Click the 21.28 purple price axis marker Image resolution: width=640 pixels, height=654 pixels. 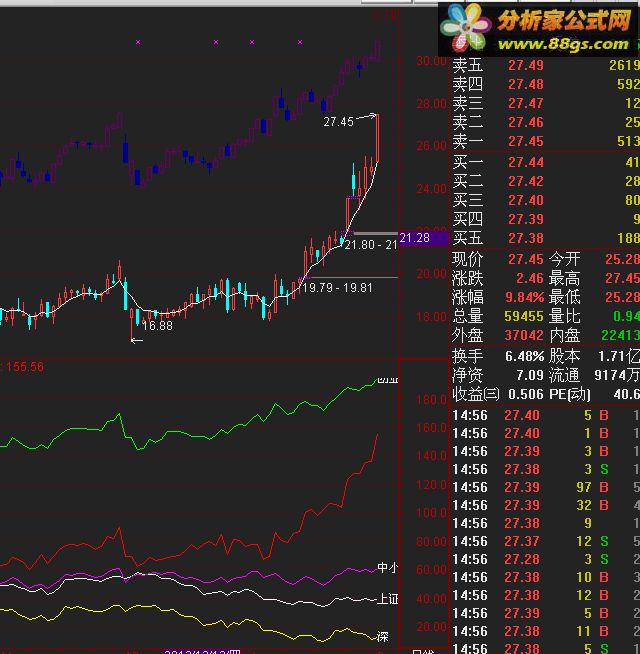point(423,238)
